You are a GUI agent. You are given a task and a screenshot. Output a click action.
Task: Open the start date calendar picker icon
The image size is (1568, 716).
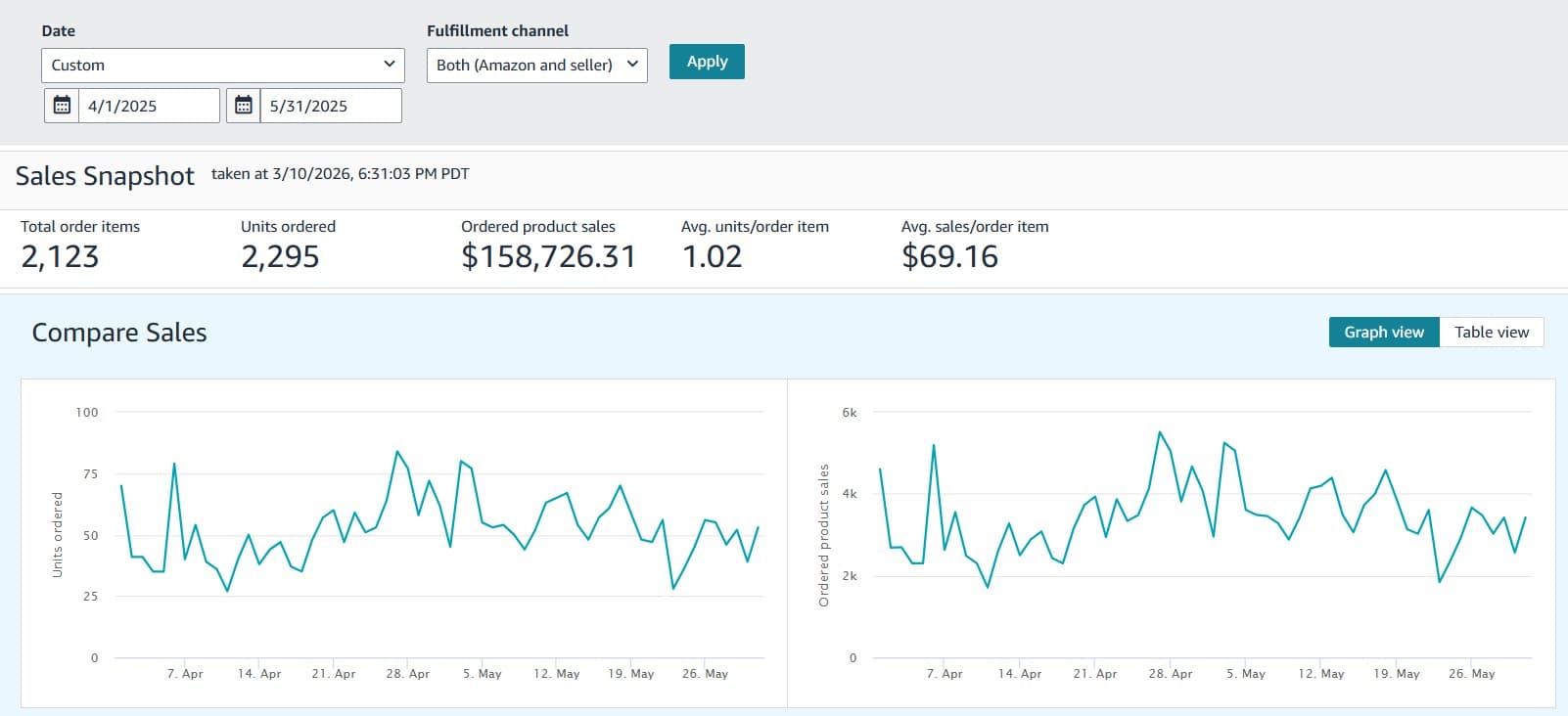(x=62, y=106)
